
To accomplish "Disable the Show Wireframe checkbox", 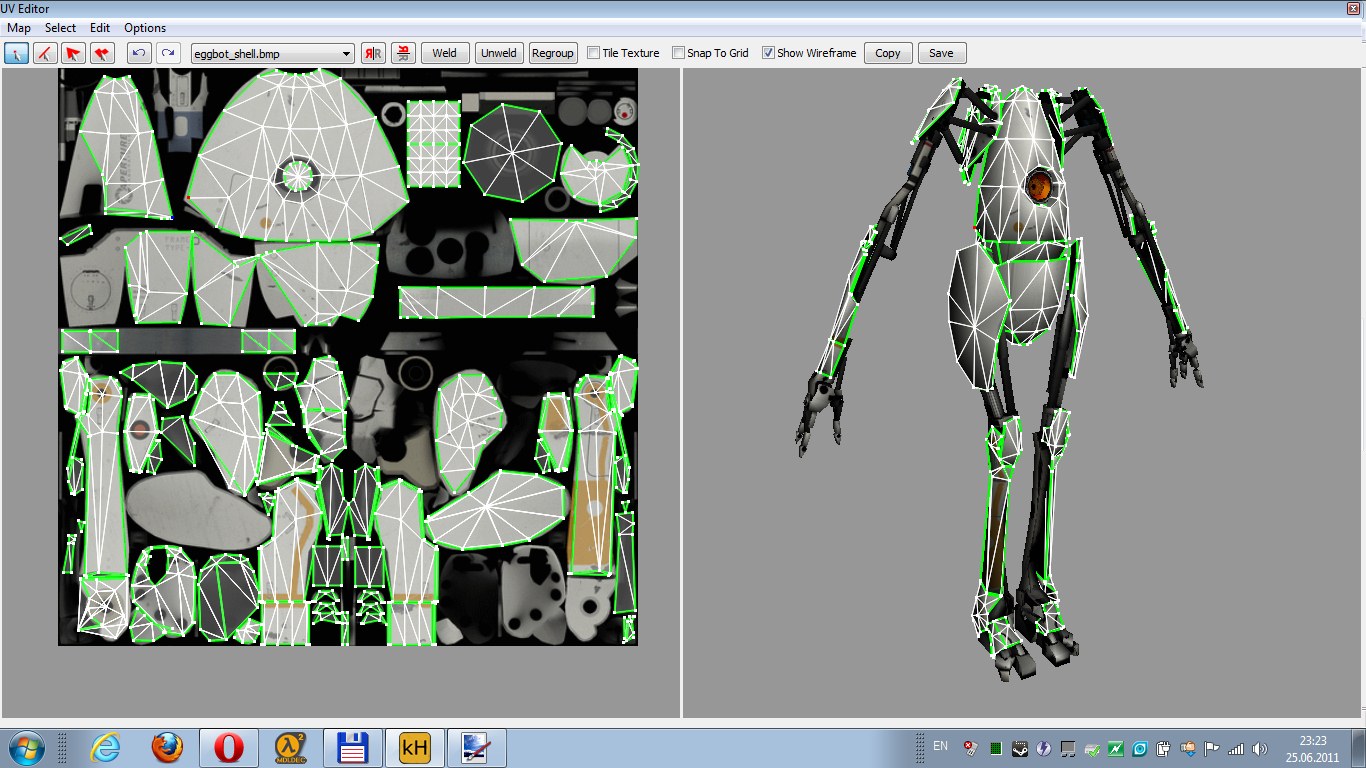I will 768,53.
